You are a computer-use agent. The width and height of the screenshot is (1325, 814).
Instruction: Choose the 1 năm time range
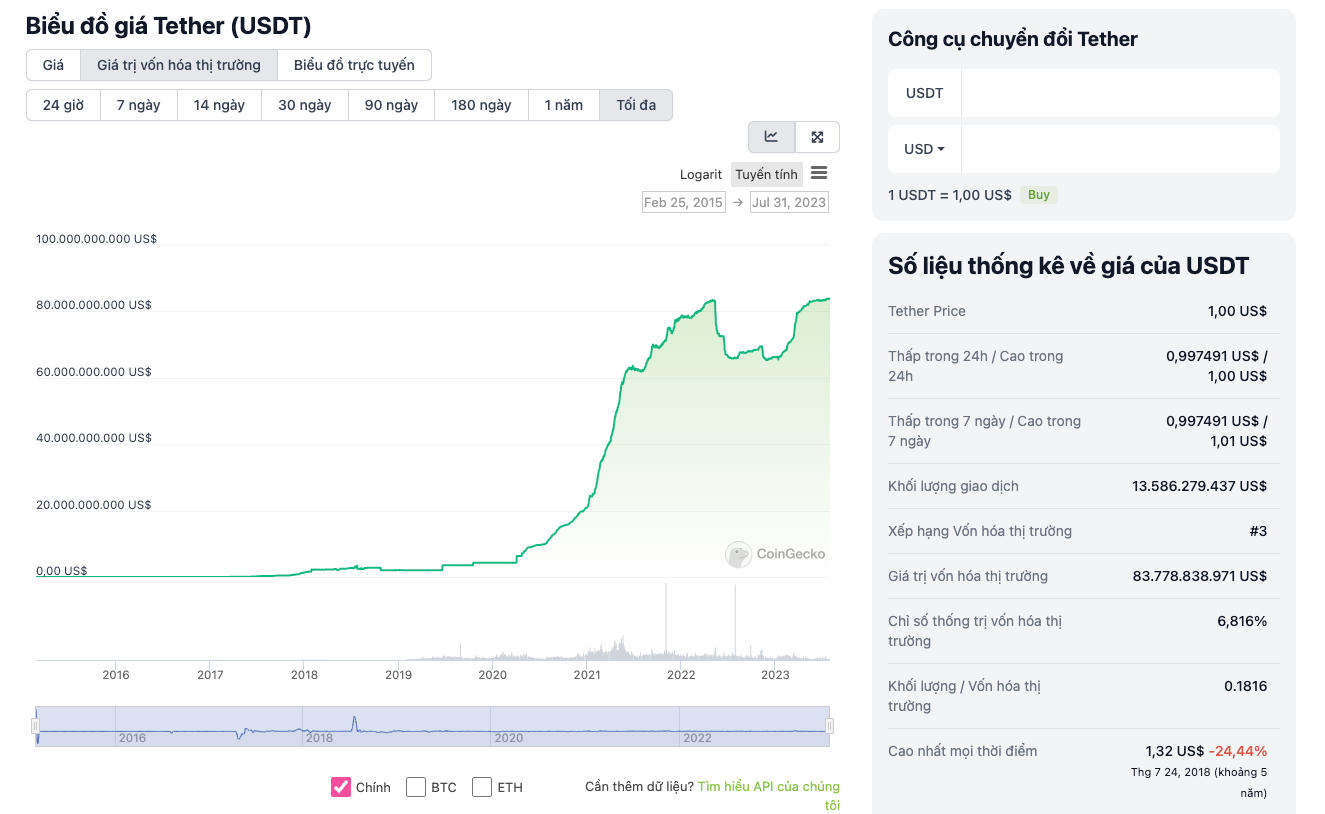tap(564, 105)
